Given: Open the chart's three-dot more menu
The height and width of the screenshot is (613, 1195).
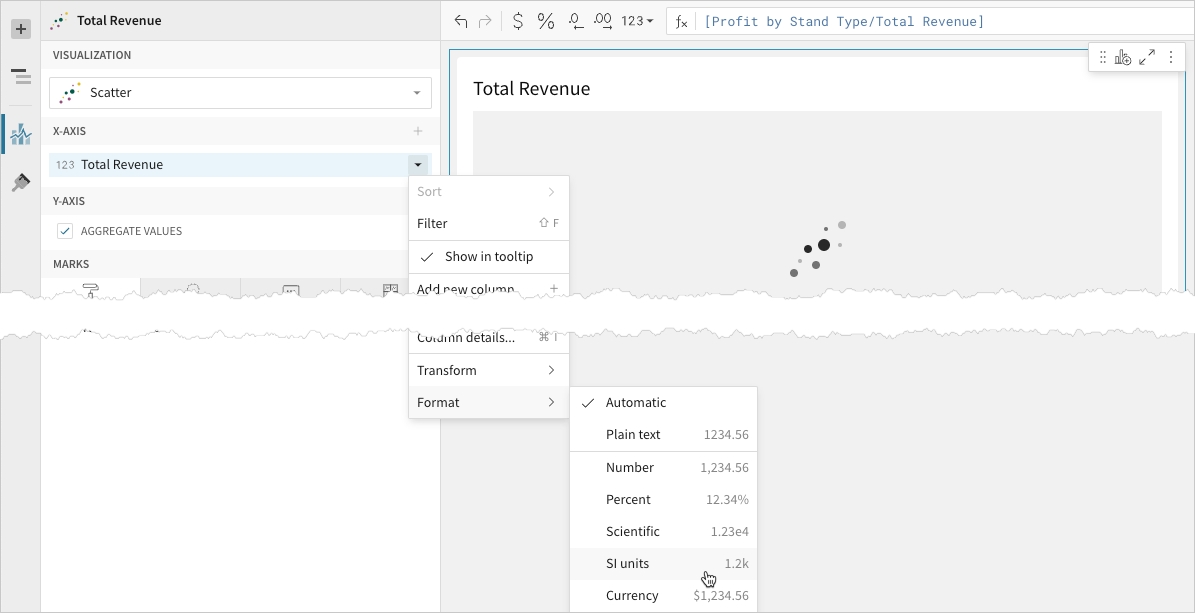Looking at the screenshot, I should (x=1171, y=58).
